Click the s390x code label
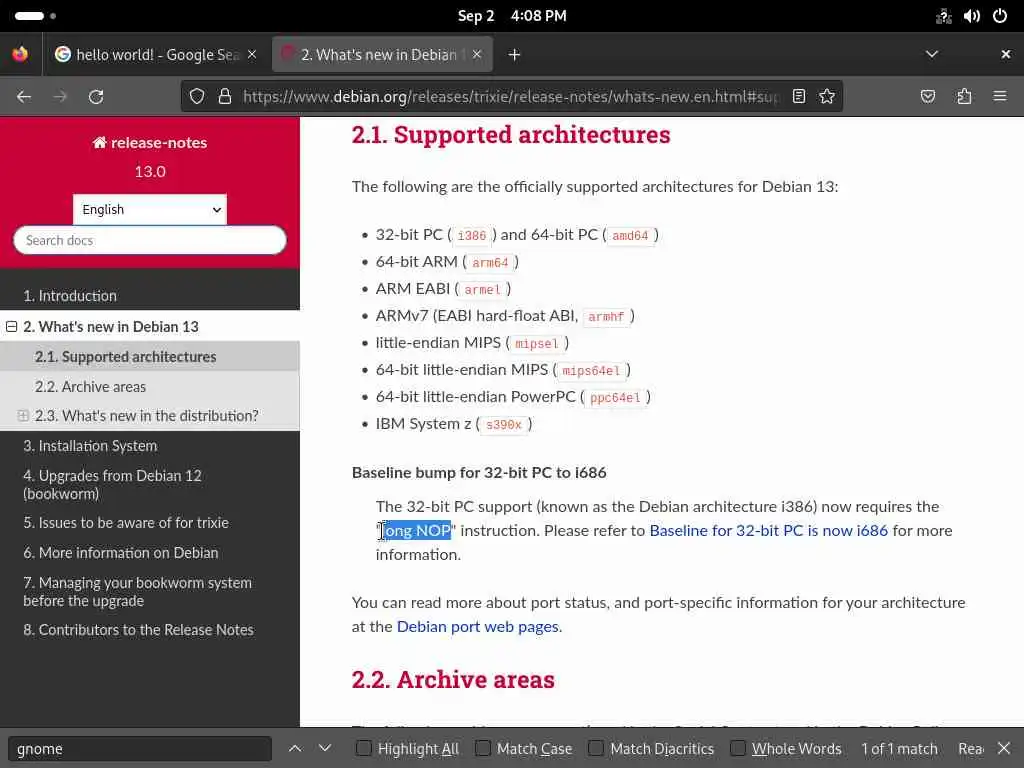1024x768 pixels. pos(504,424)
